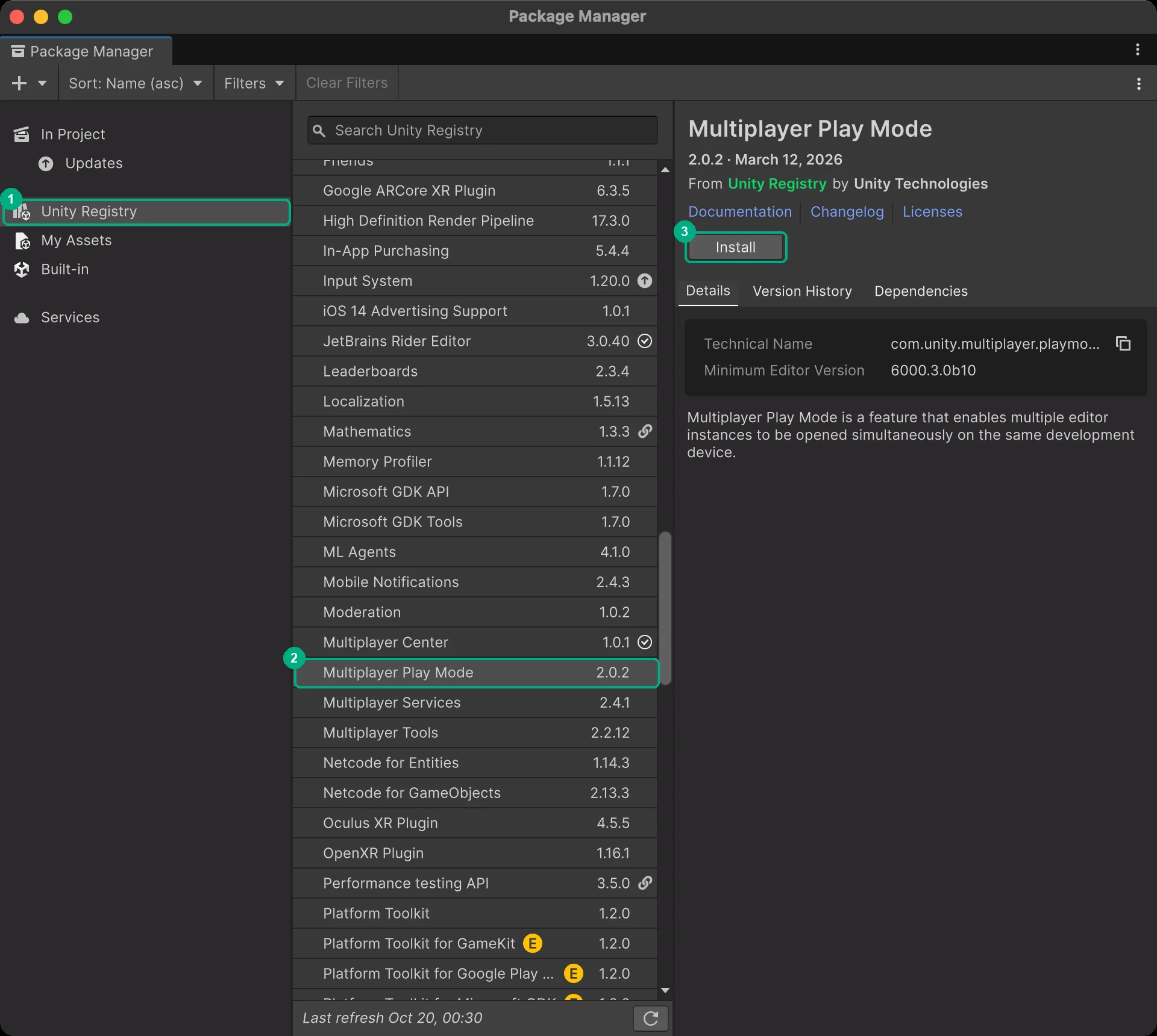This screenshot has height=1036, width=1157.
Task: Click the Clear Filters button
Action: coord(347,83)
